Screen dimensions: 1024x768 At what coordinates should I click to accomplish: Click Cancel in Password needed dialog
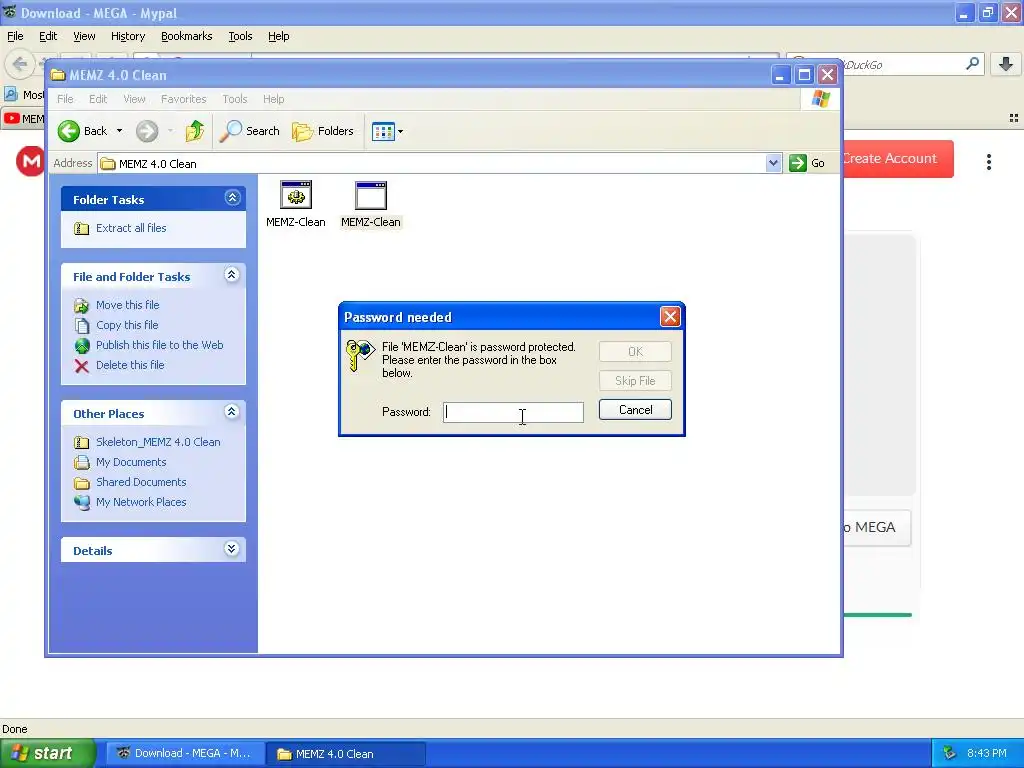click(635, 410)
